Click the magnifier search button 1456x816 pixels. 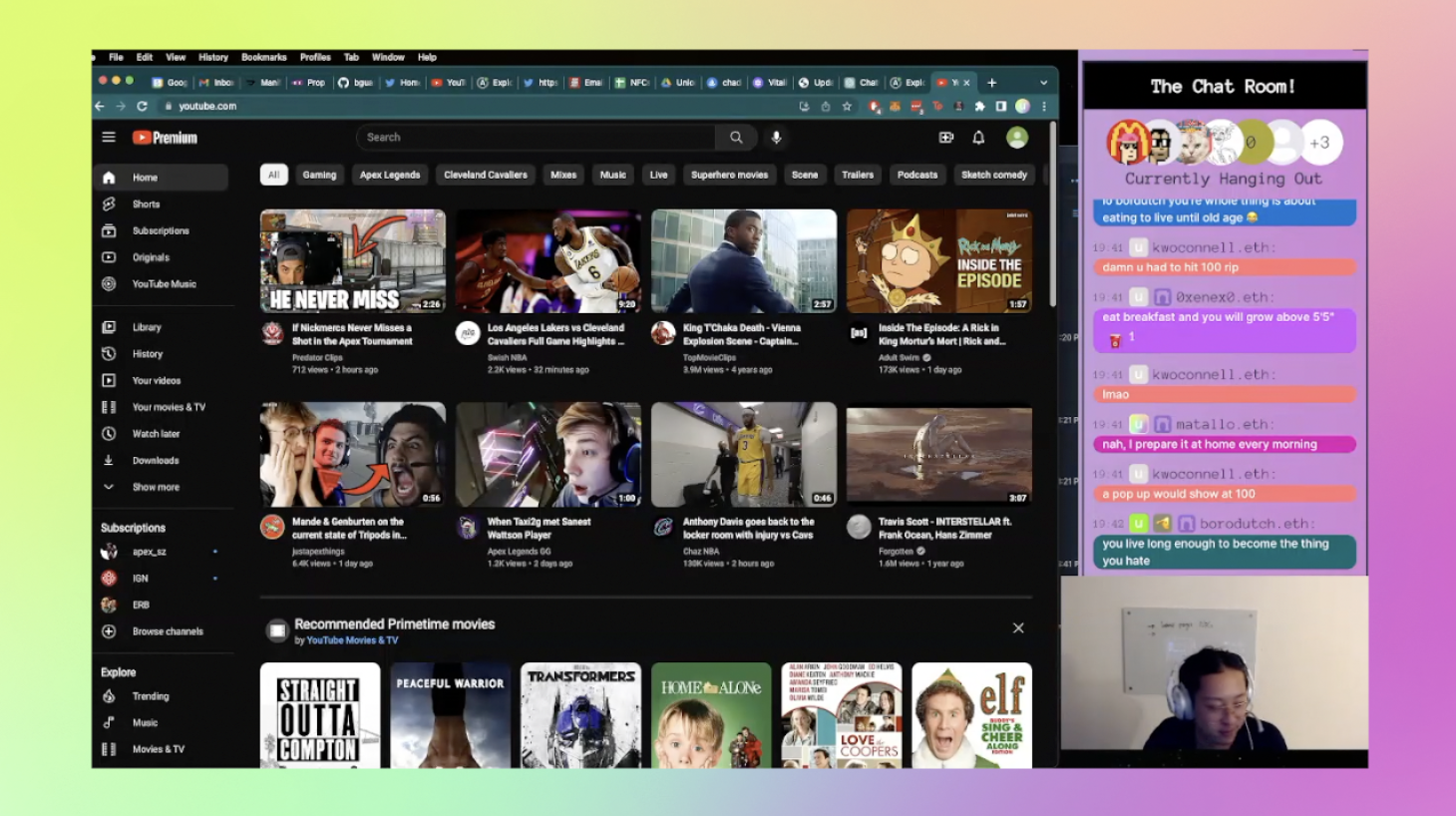(736, 138)
